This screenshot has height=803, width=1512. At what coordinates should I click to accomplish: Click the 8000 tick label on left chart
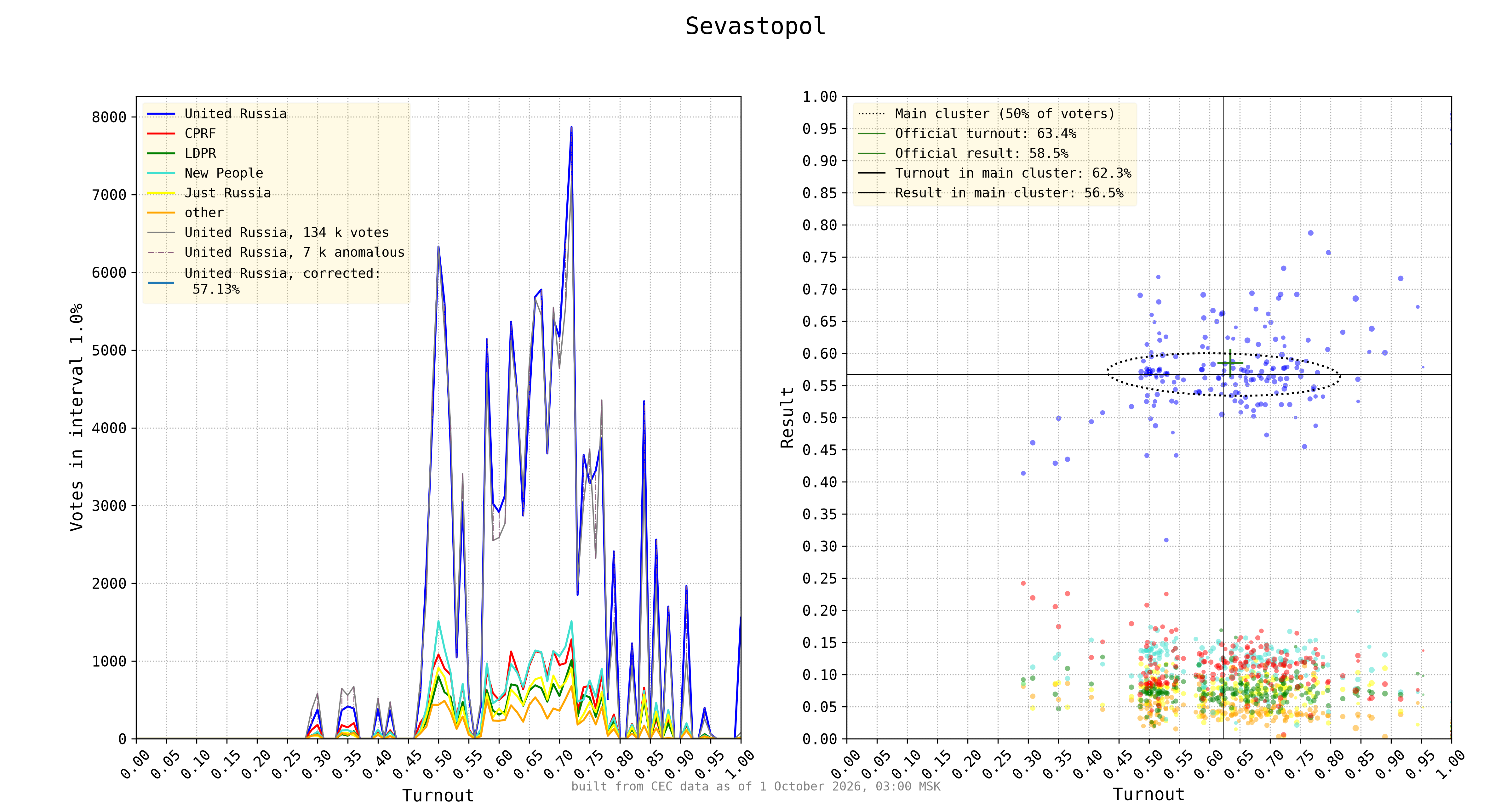109,117
